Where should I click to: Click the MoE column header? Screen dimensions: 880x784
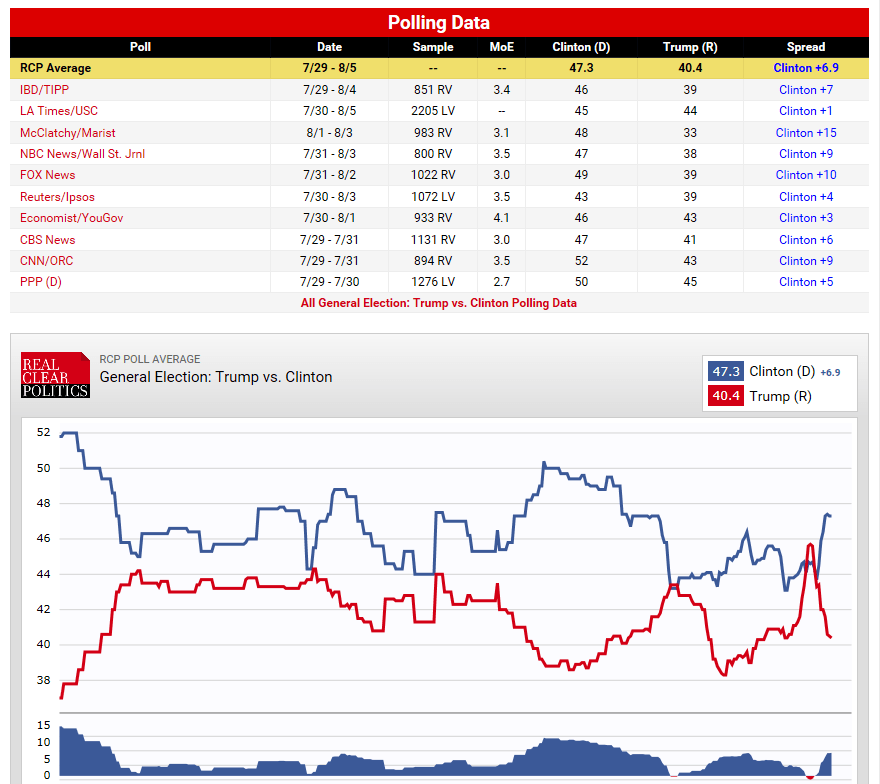(502, 47)
